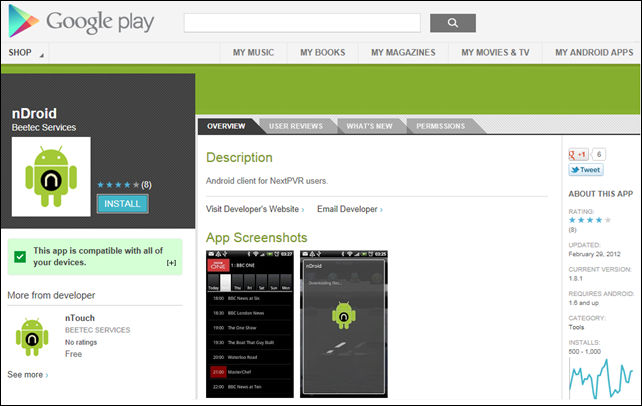Click the ABOUT THIS APP heading

[601, 194]
